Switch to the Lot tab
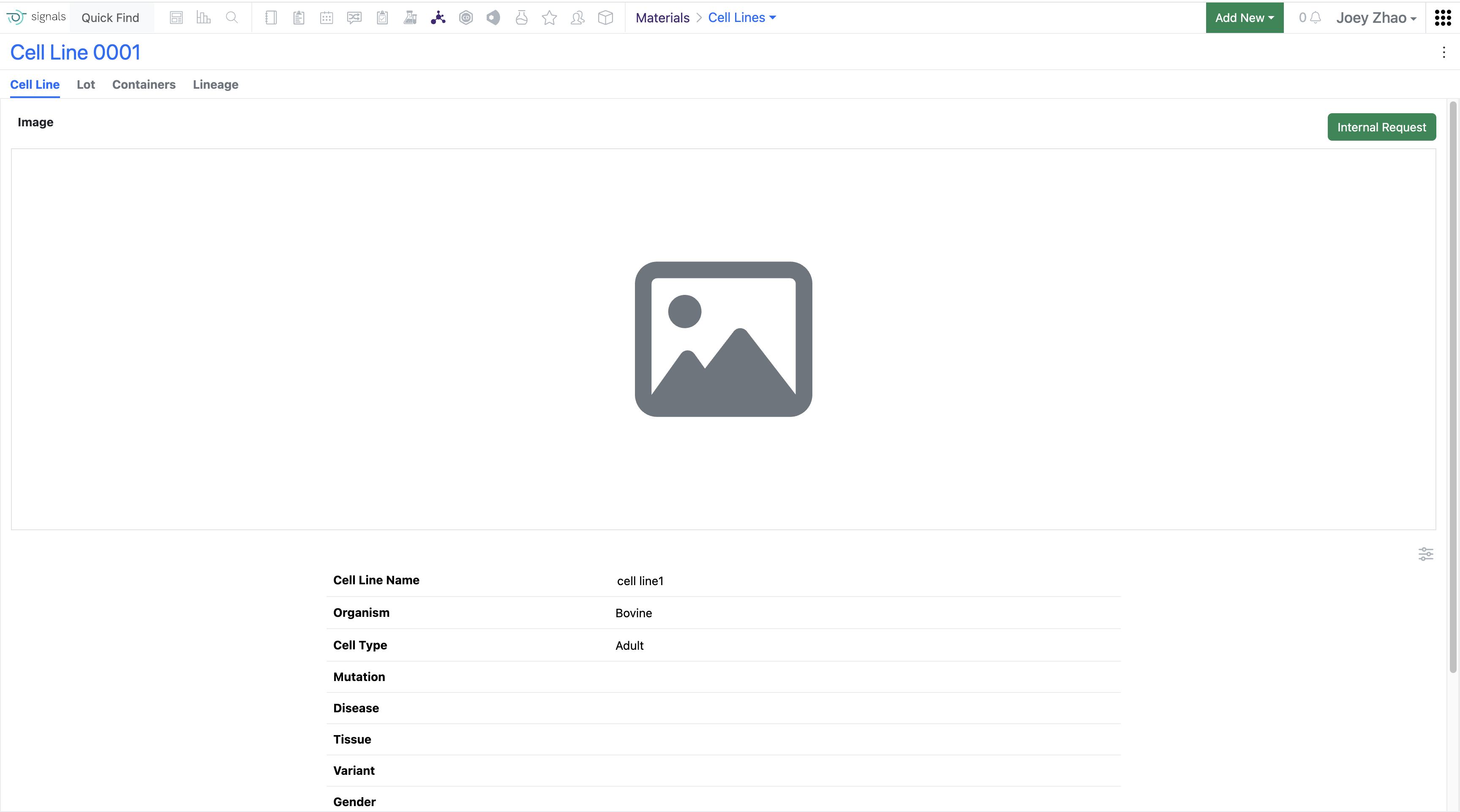Image resolution: width=1460 pixels, height=812 pixels. coord(86,84)
